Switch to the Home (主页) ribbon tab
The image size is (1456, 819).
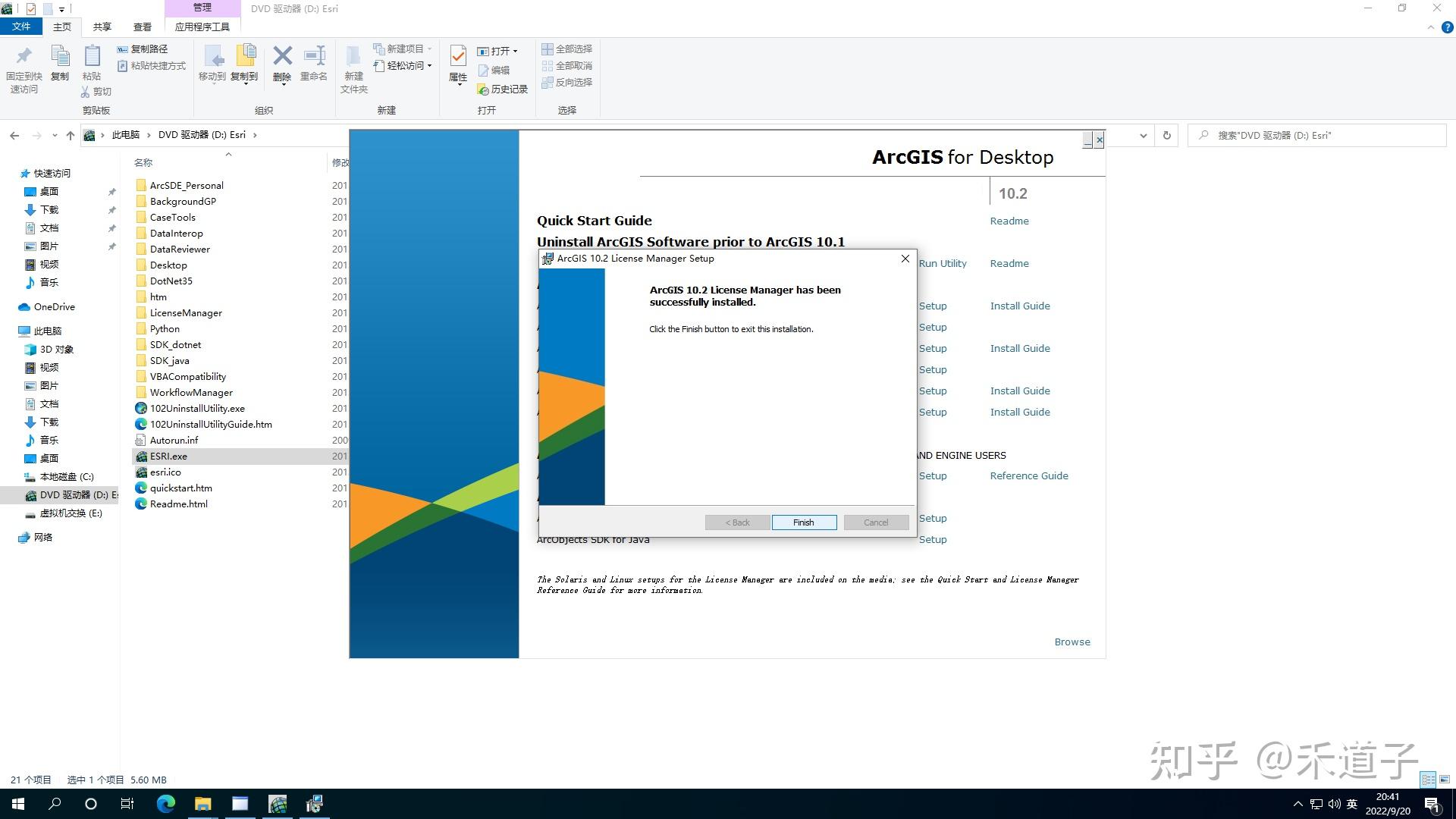(62, 27)
